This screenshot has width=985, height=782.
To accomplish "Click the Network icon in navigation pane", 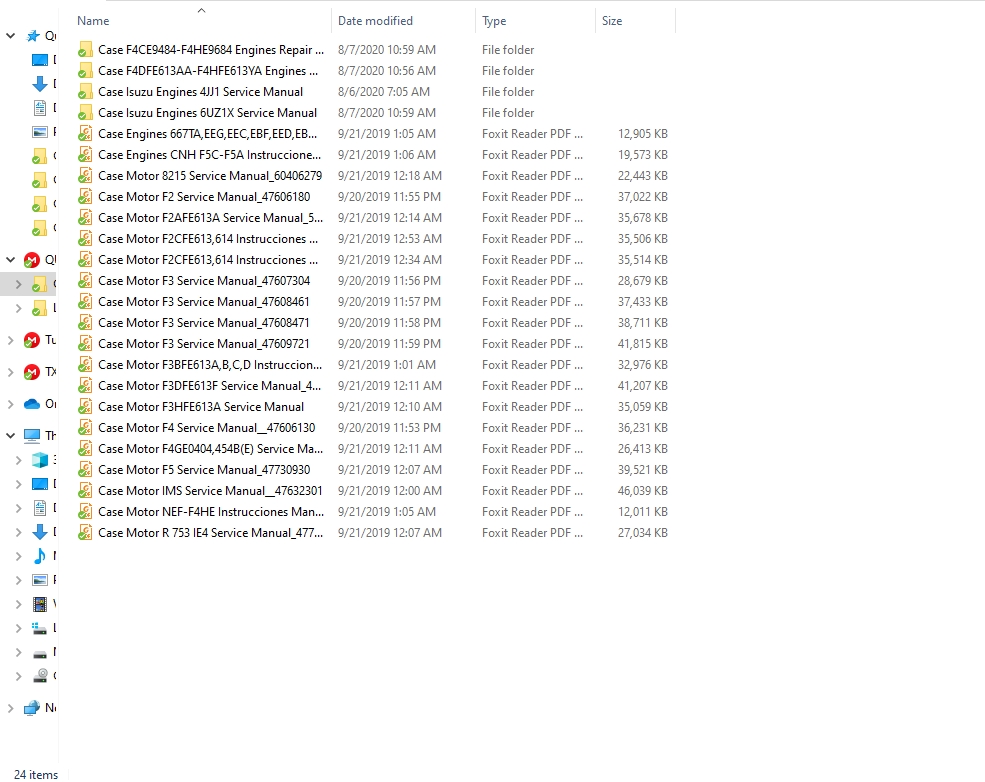I will pyautogui.click(x=32, y=708).
